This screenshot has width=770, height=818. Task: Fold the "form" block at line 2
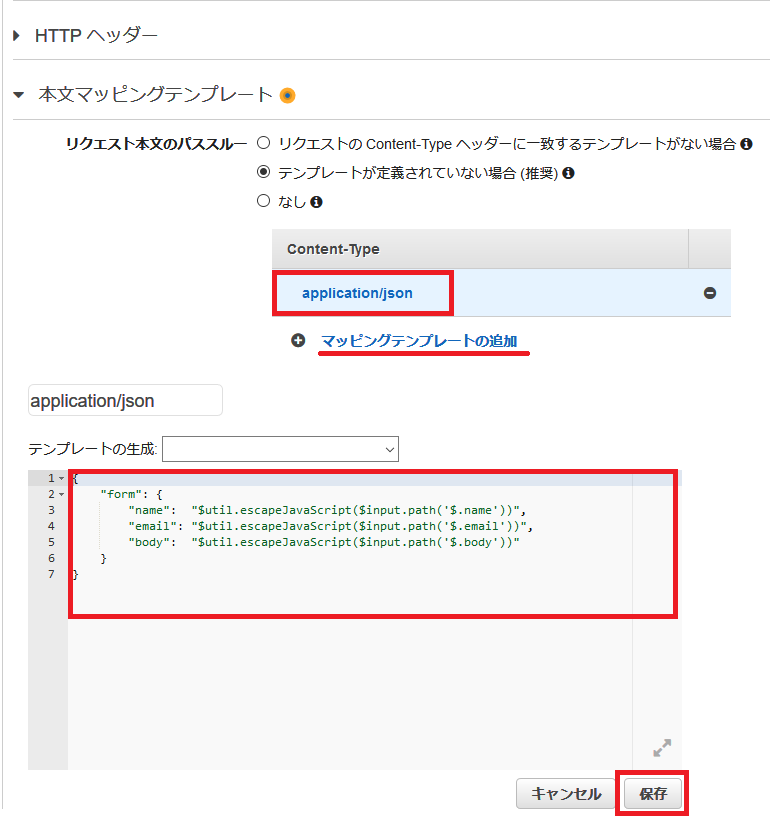[61, 494]
